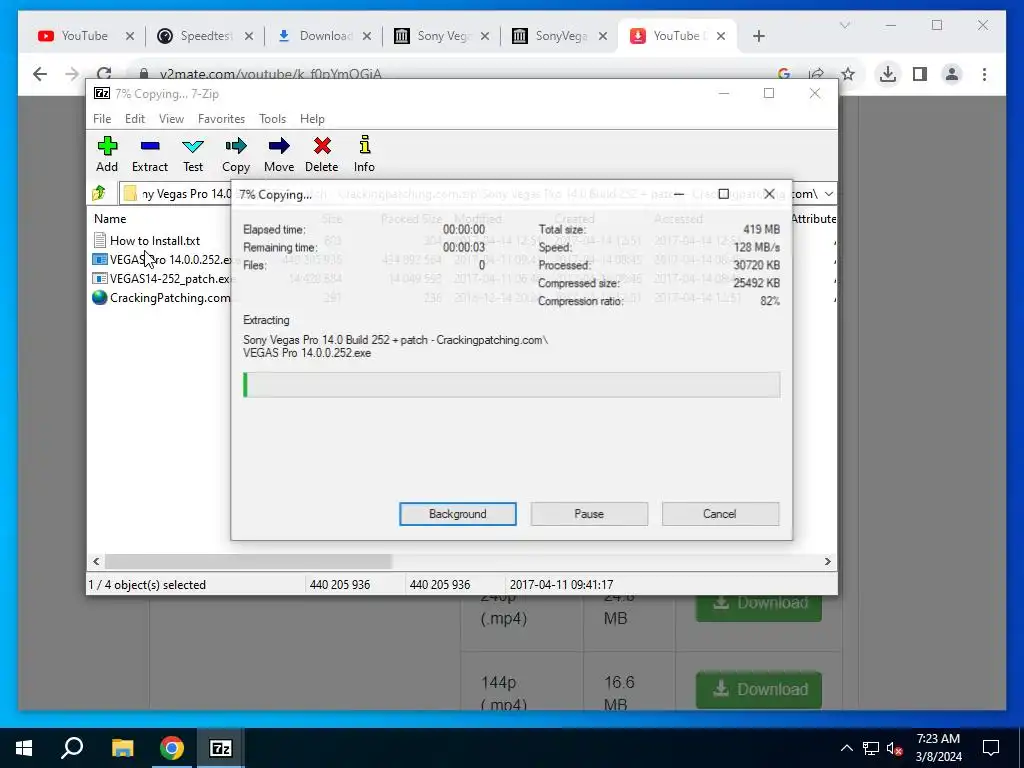Click the v2mate URL address bar
The height and width of the screenshot is (768, 1024).
(x=457, y=73)
